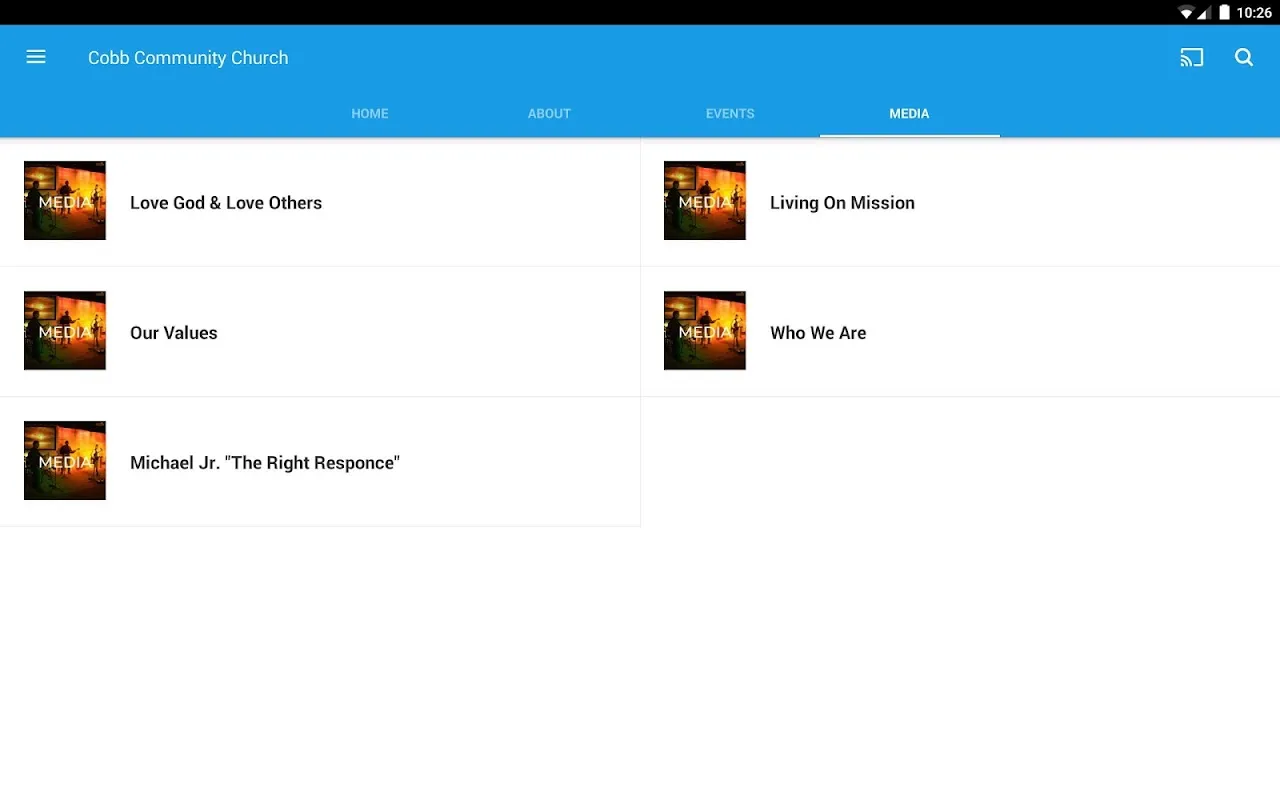The width and height of the screenshot is (1280, 800).
Task: Tap the thumbnail beside Love God & Love Others
Action: pos(65,201)
